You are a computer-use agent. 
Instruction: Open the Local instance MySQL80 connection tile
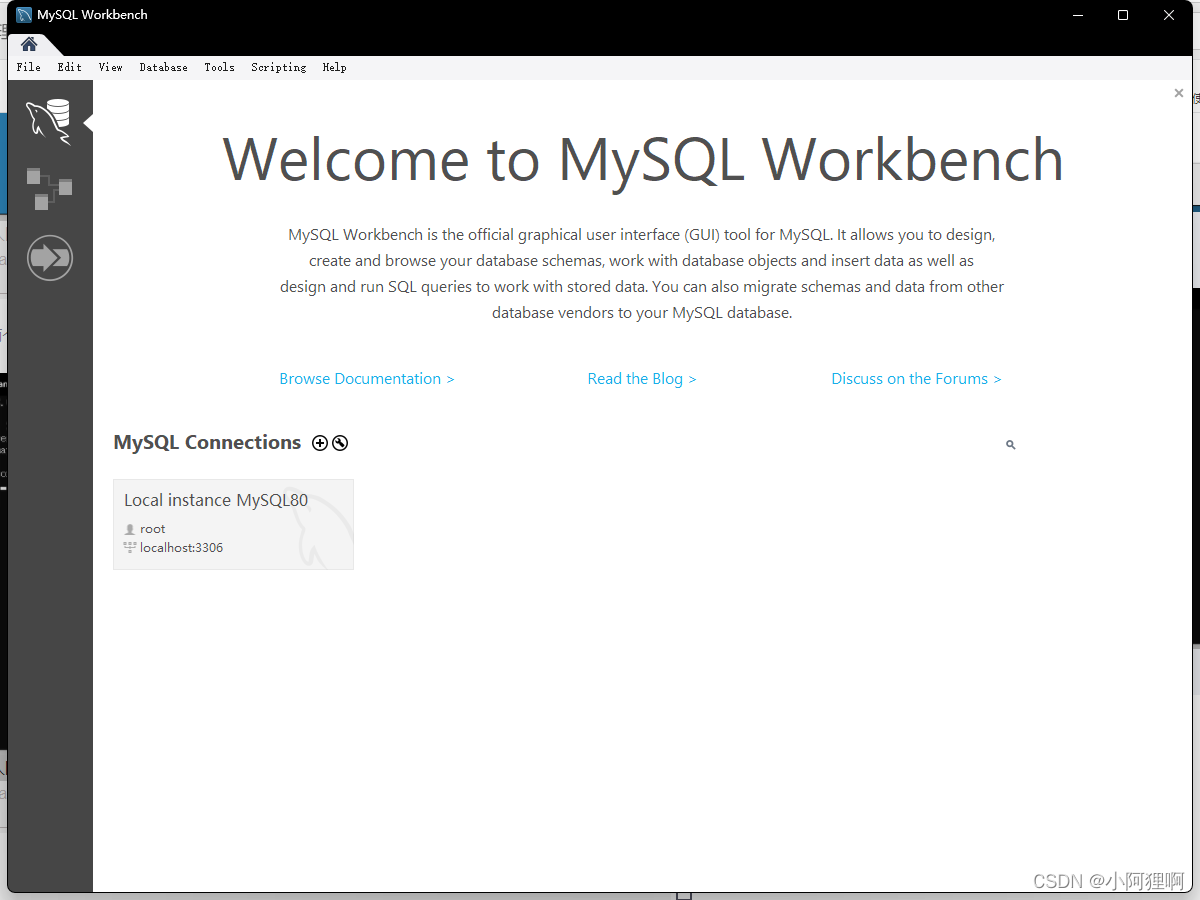coord(233,524)
